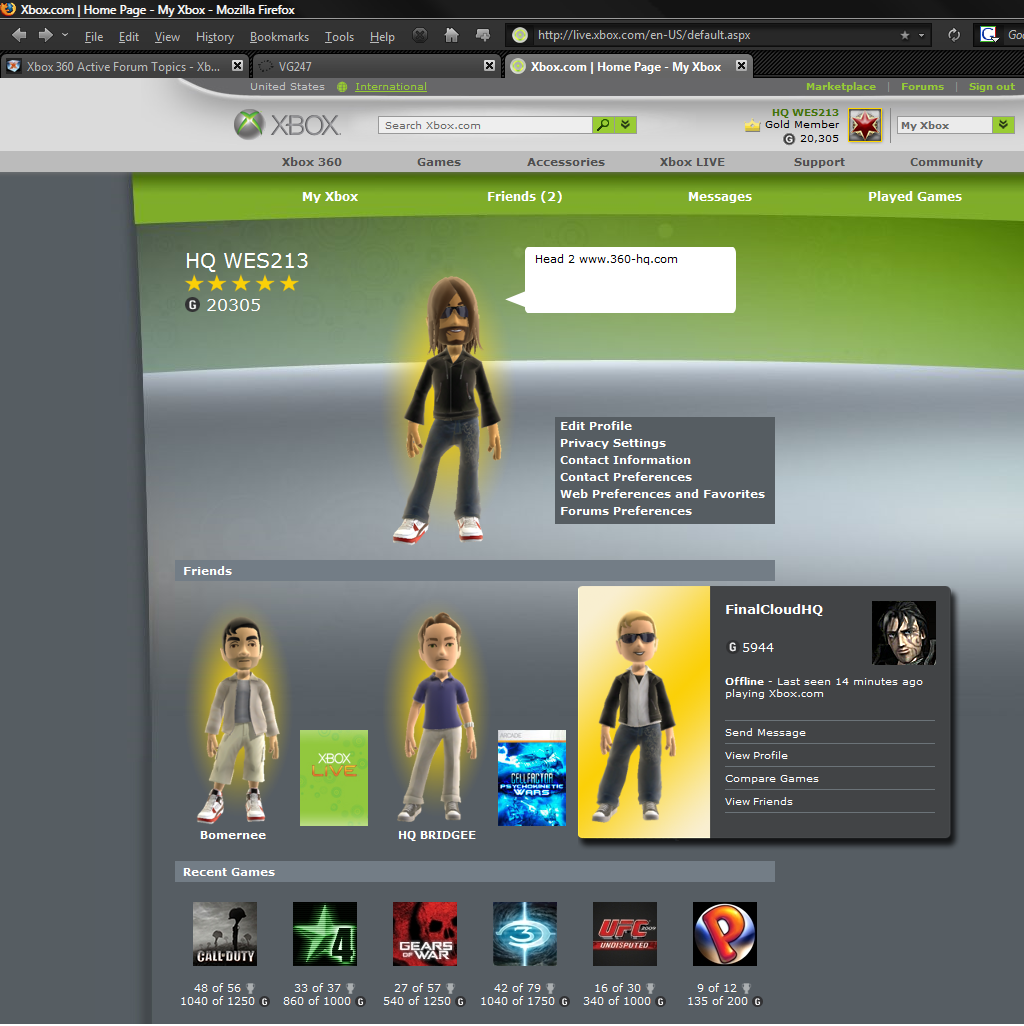1024x1026 pixels.
Task: Open the Tools menu
Action: (339, 37)
